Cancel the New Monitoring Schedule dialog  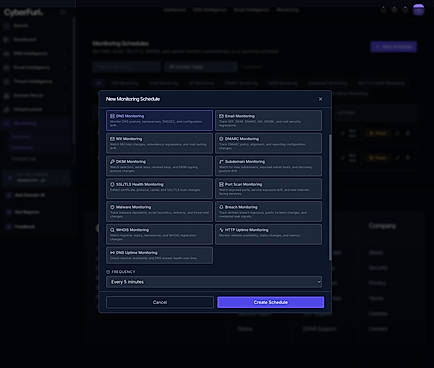click(x=160, y=302)
